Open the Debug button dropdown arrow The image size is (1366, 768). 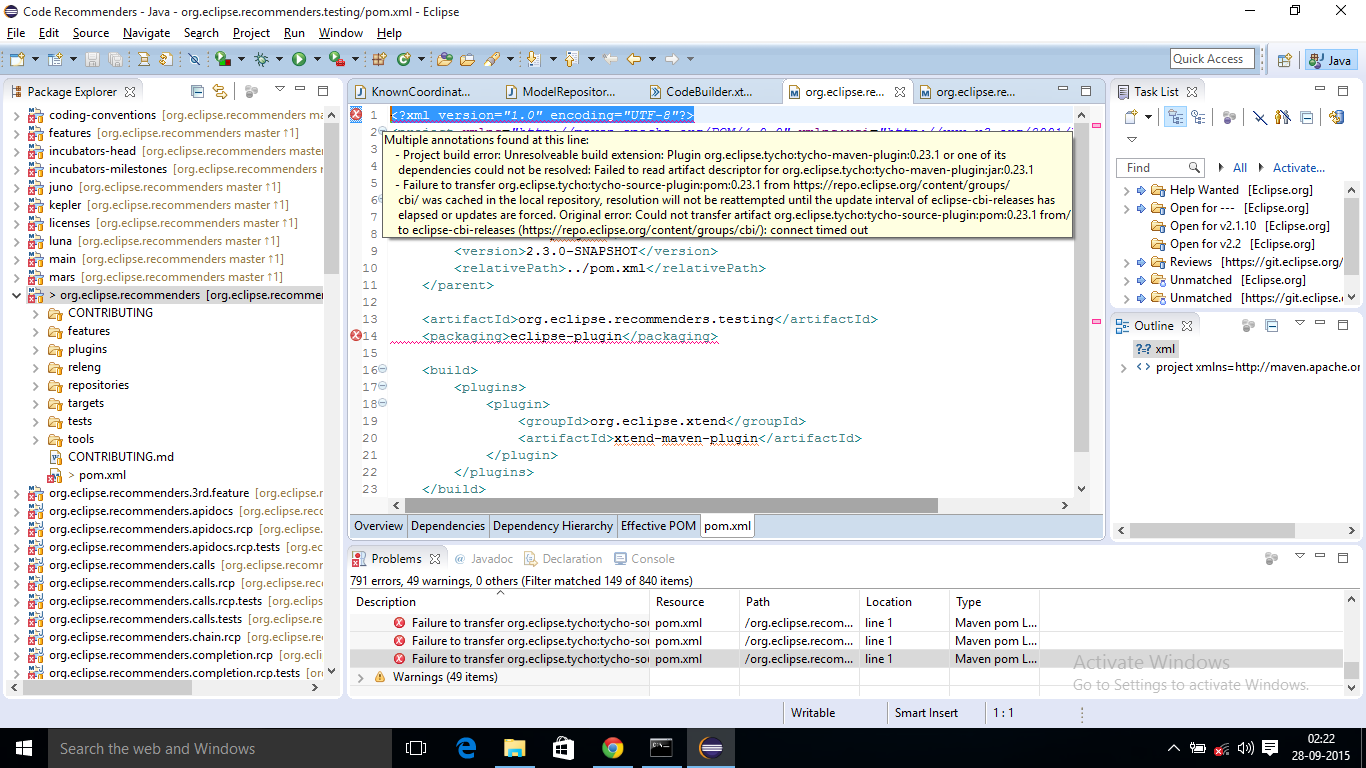(279, 59)
